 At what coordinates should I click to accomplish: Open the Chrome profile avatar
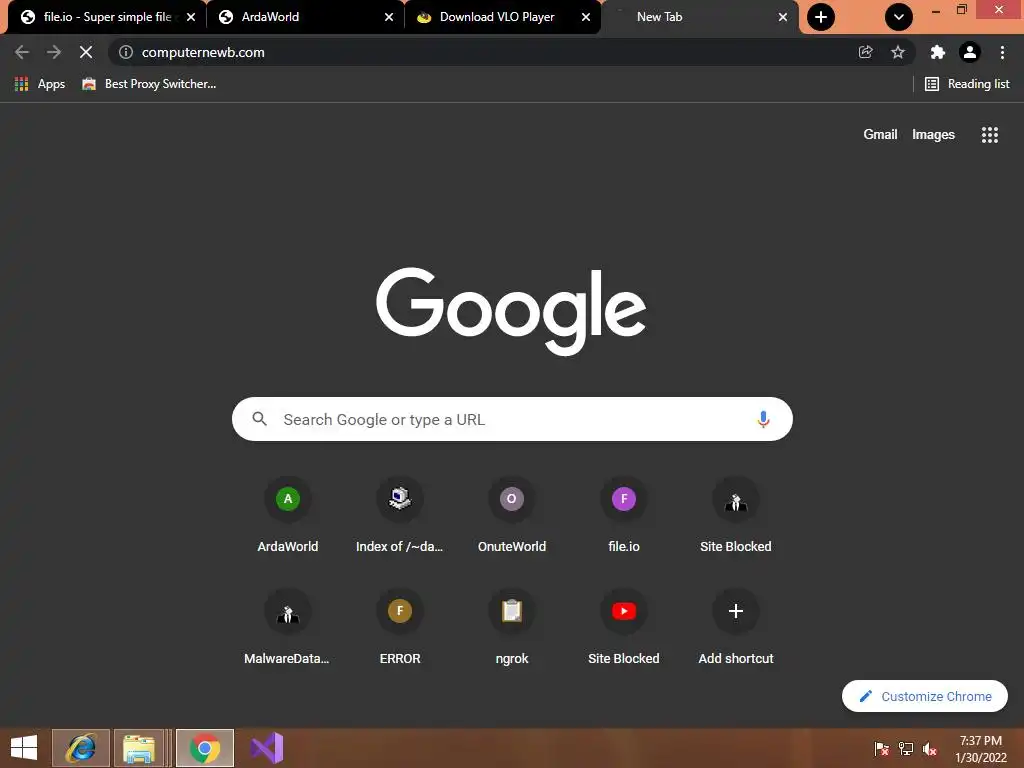[x=970, y=52]
